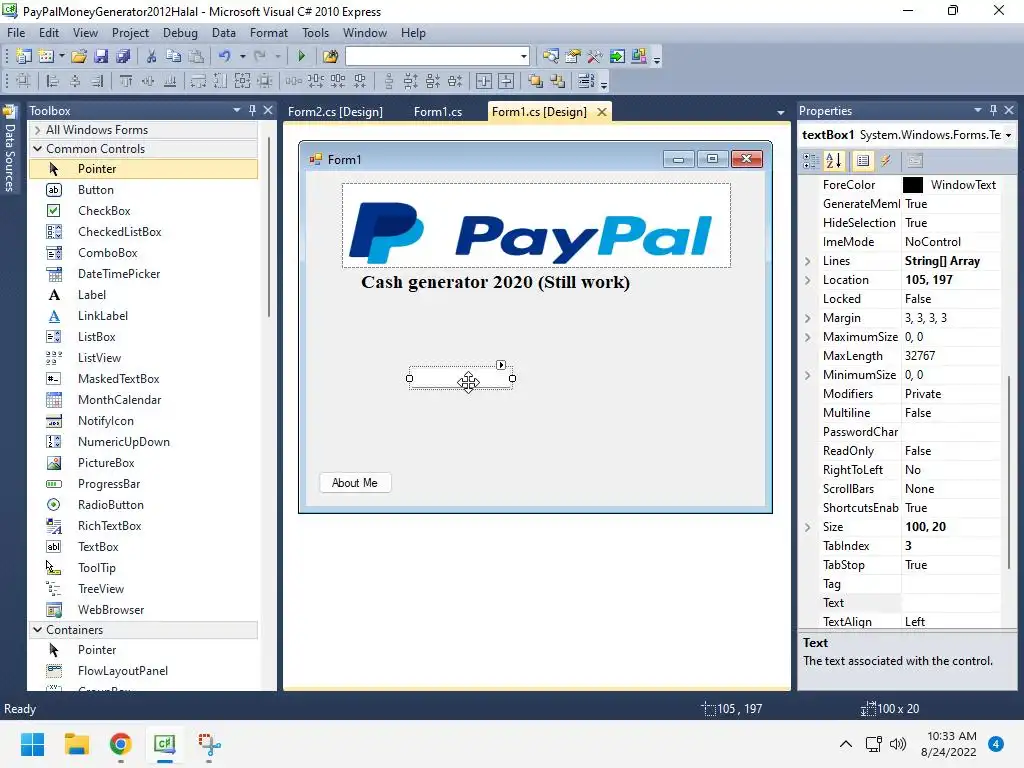The height and width of the screenshot is (768, 1024).
Task: Click the Properties panel vertical scrollbar
Action: (1009, 472)
